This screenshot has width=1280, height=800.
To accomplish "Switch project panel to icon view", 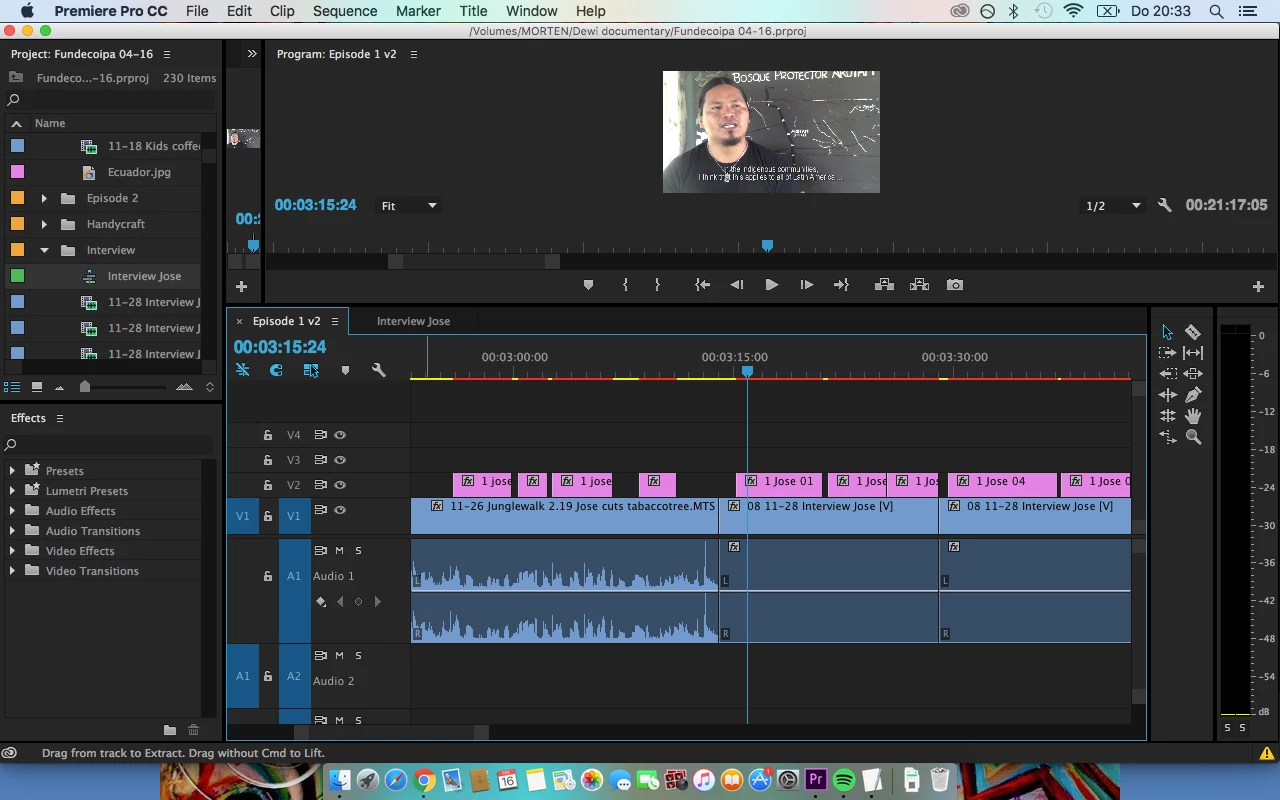I will [x=37, y=386].
